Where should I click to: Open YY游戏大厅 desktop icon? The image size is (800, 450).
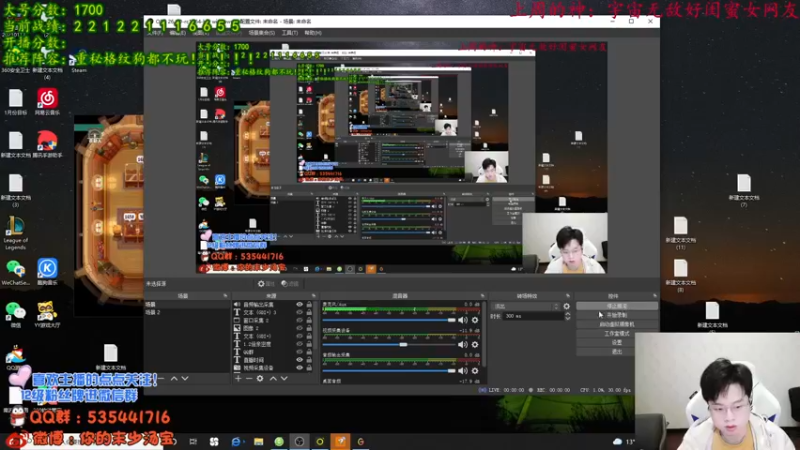[x=47, y=314]
